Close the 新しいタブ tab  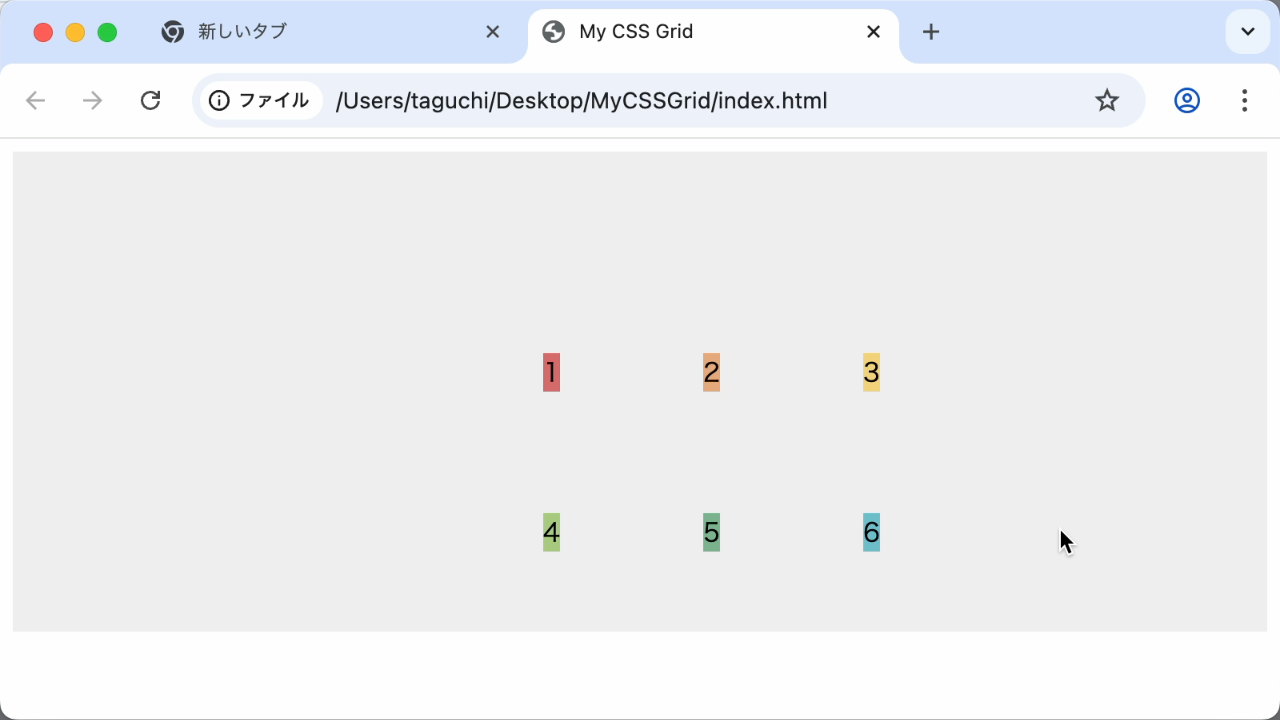[492, 32]
